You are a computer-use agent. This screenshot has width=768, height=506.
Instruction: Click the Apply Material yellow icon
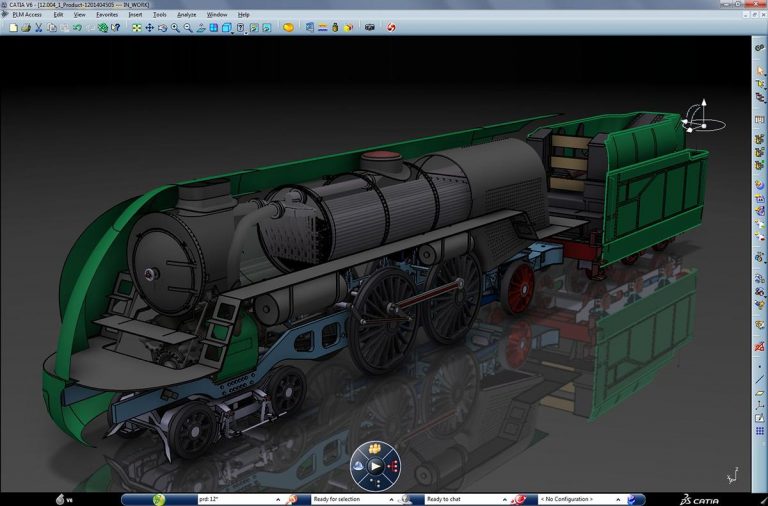pos(288,28)
